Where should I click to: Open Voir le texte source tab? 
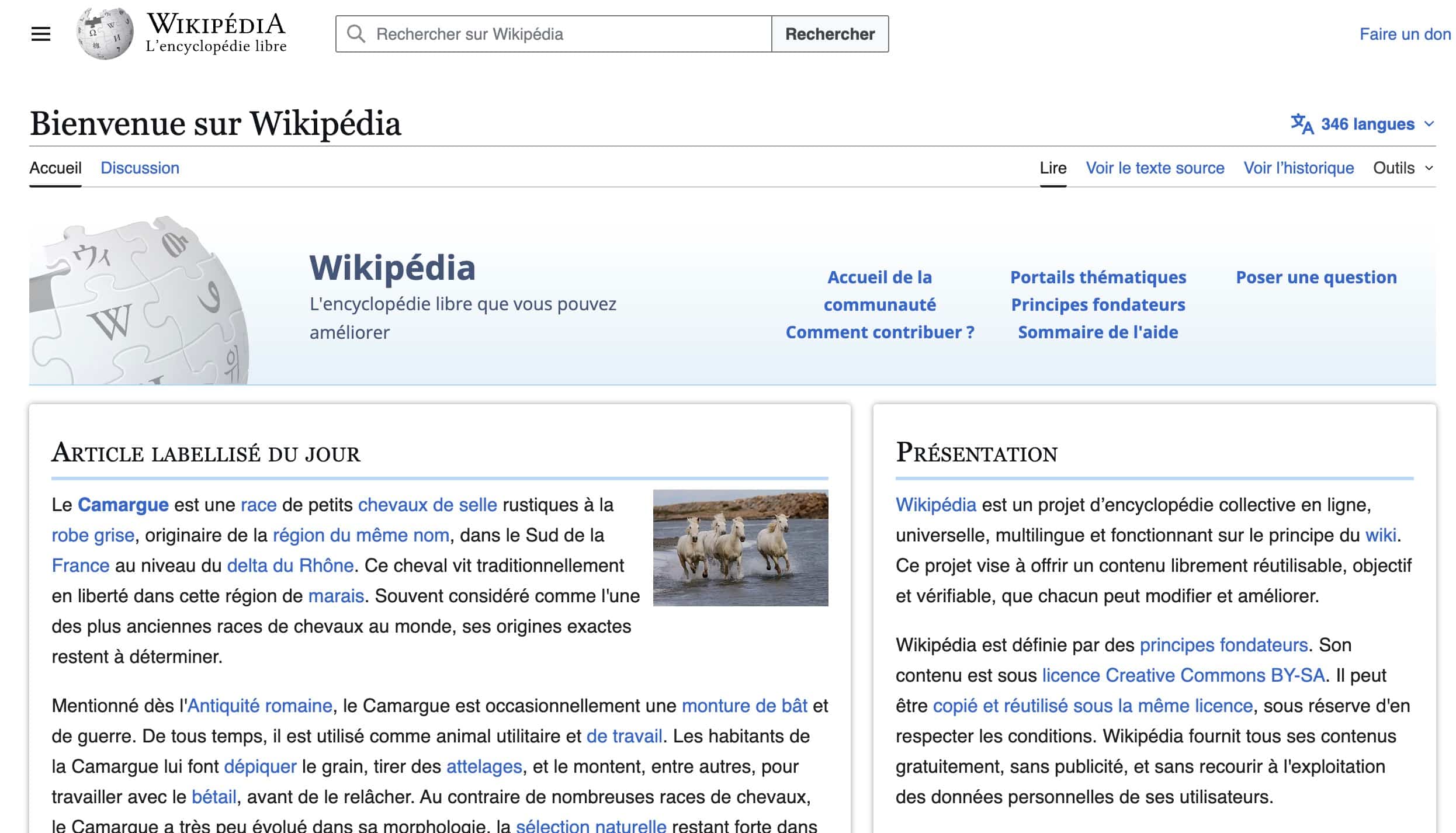[1155, 168]
